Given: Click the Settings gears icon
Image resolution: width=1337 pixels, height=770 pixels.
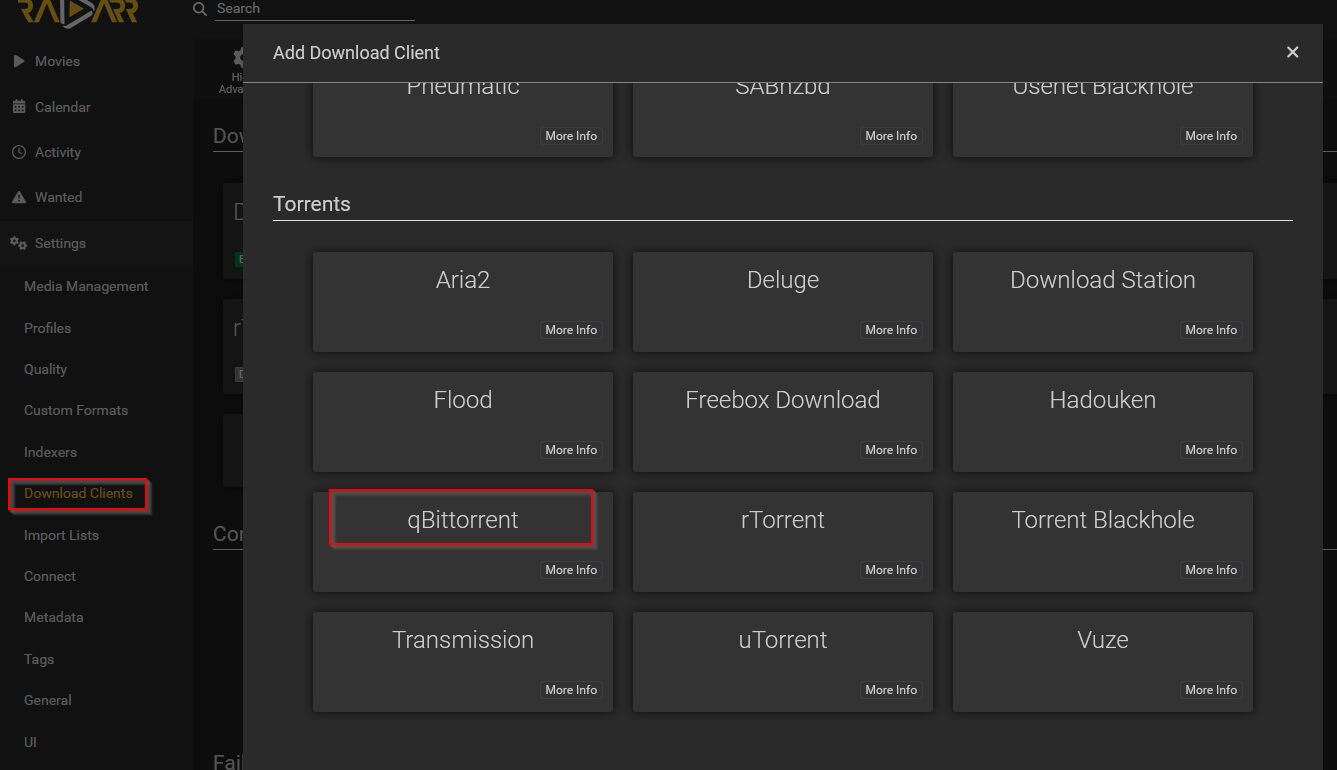Looking at the screenshot, I should 18,243.
